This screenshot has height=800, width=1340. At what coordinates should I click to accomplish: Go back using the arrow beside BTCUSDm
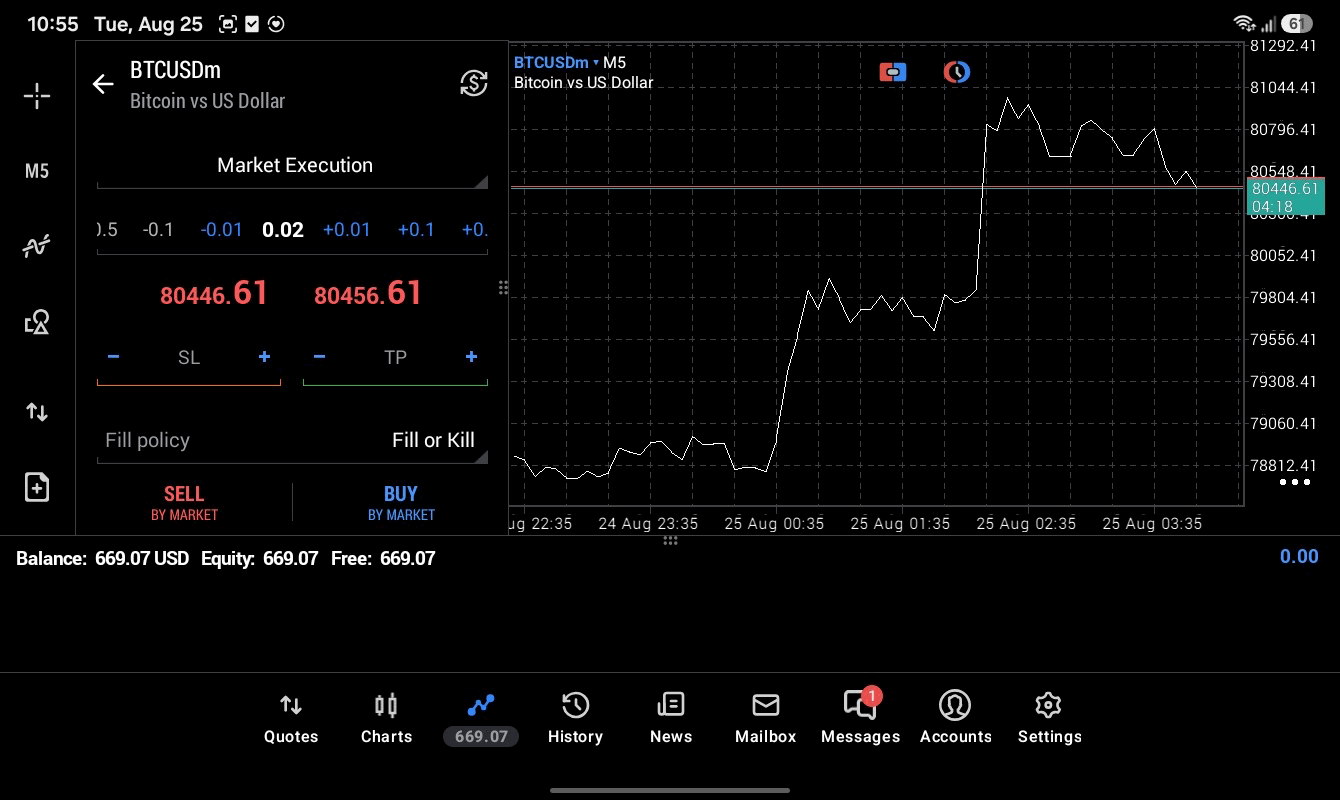[103, 84]
